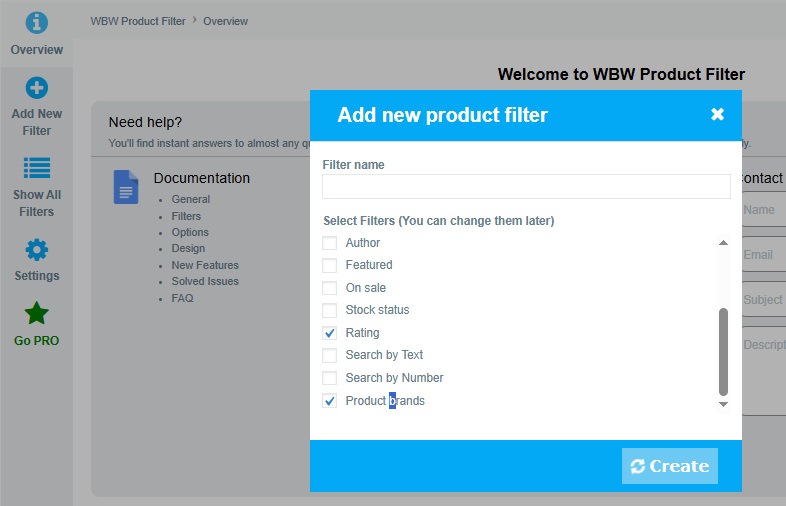Enable the Search by Text checkbox
The image size is (786, 506).
329,355
